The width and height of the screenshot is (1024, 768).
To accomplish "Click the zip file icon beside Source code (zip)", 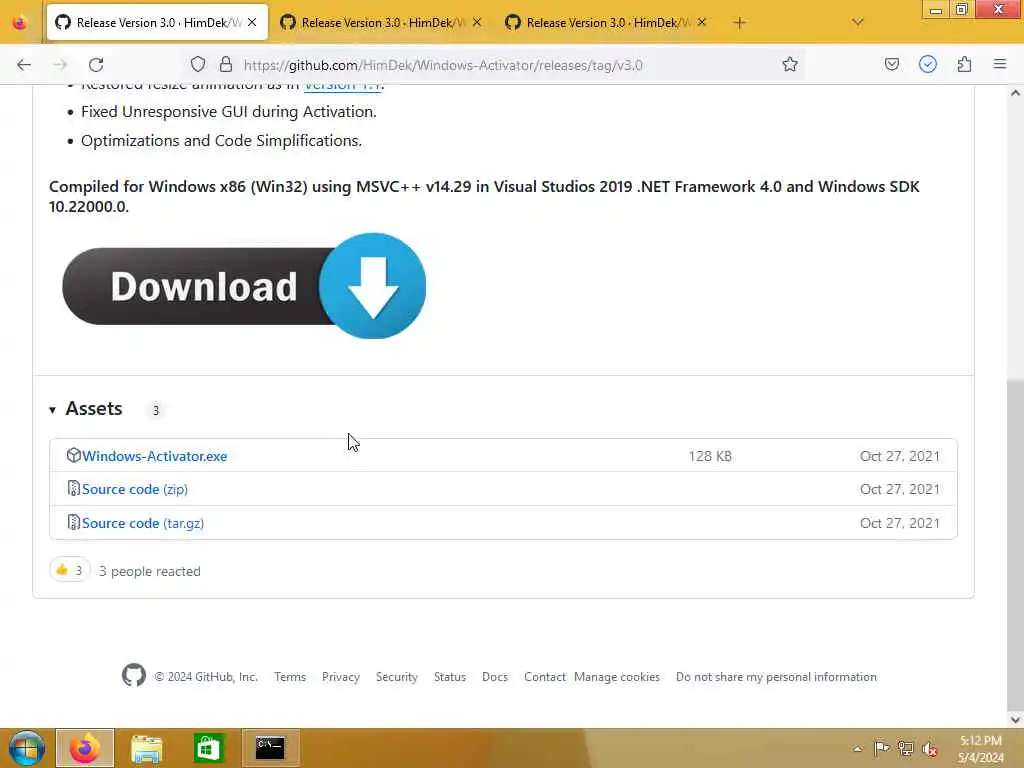I will pyautogui.click(x=74, y=488).
